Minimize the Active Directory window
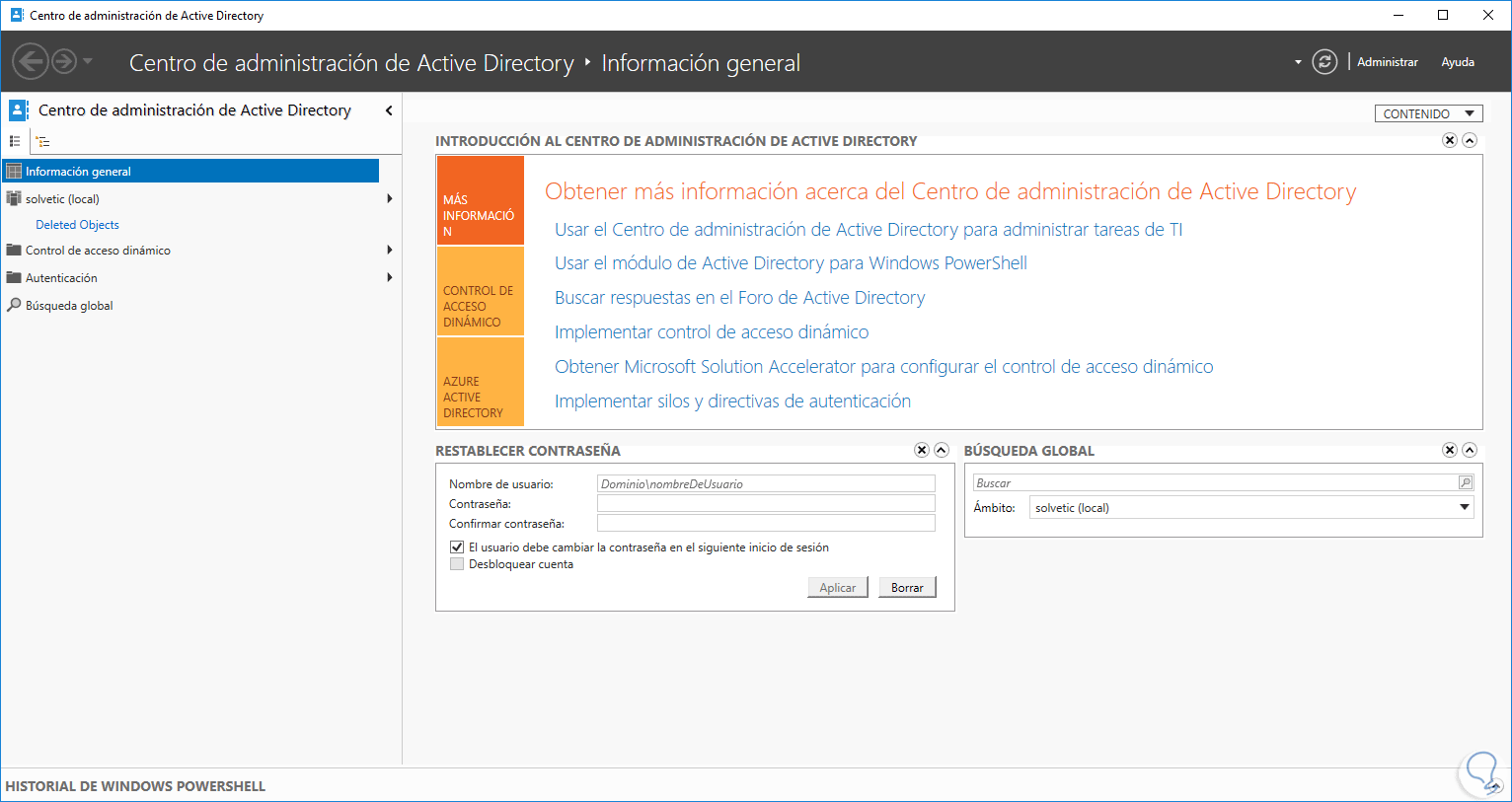 tap(1399, 15)
